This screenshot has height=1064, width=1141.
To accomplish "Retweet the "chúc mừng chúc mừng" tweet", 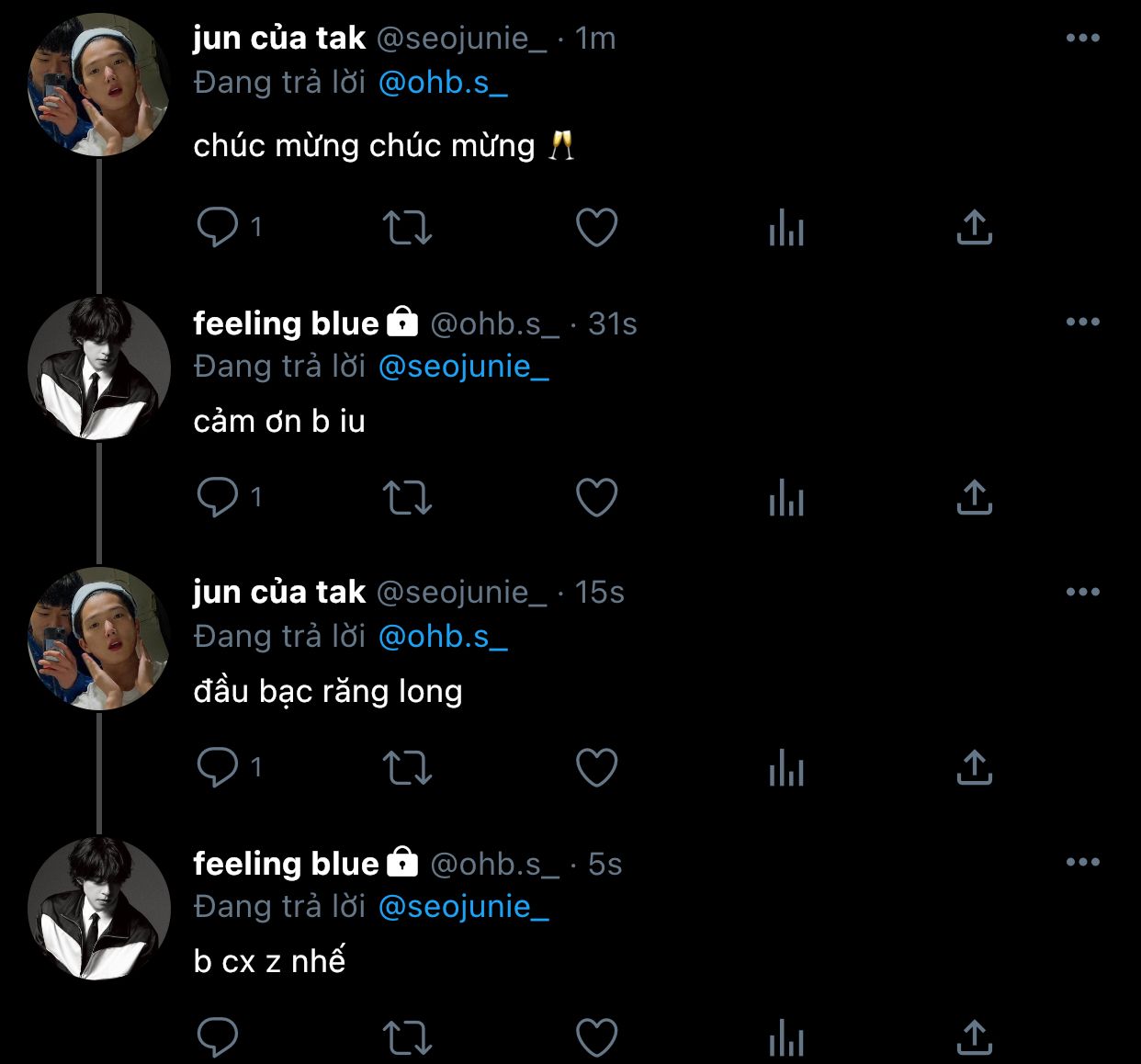I will (x=407, y=227).
